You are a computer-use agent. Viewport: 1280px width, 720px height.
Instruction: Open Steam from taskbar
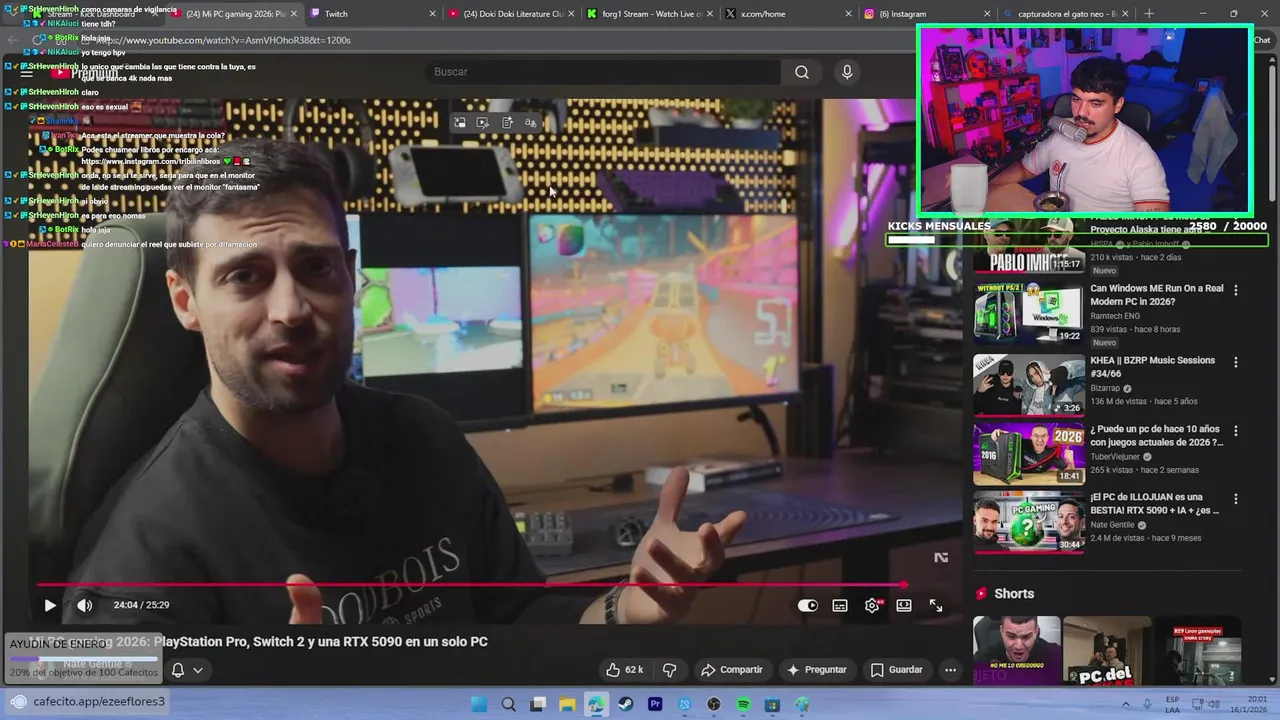tap(626, 704)
